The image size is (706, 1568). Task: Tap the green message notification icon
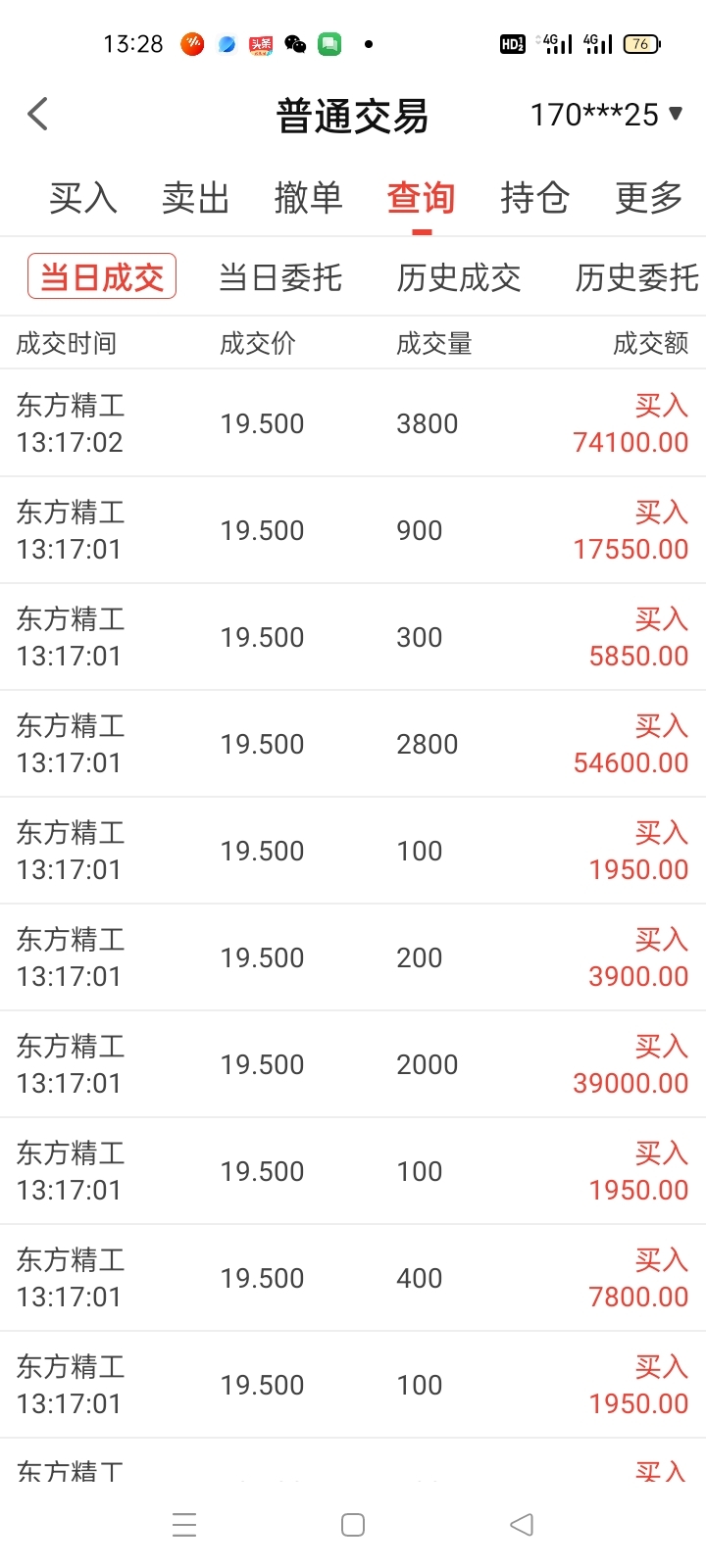[329, 44]
